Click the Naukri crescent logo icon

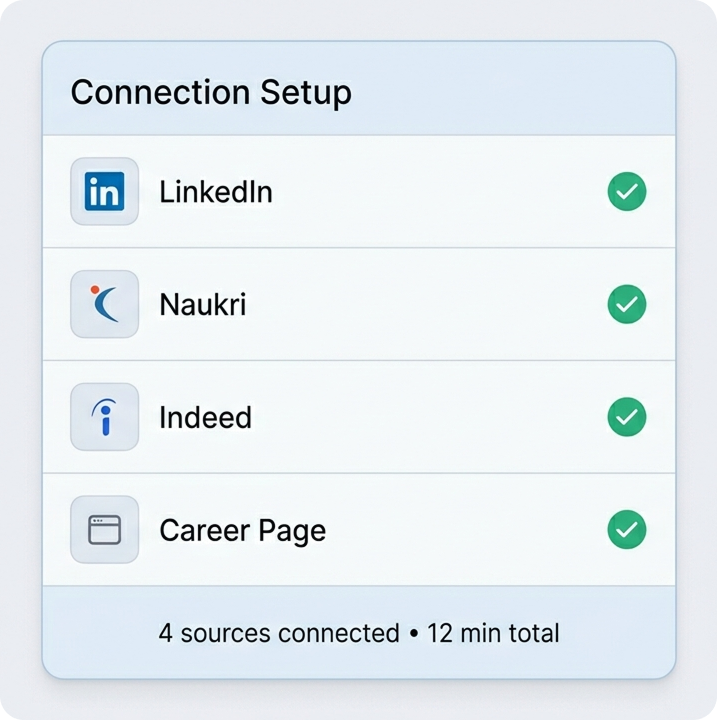[104, 303]
